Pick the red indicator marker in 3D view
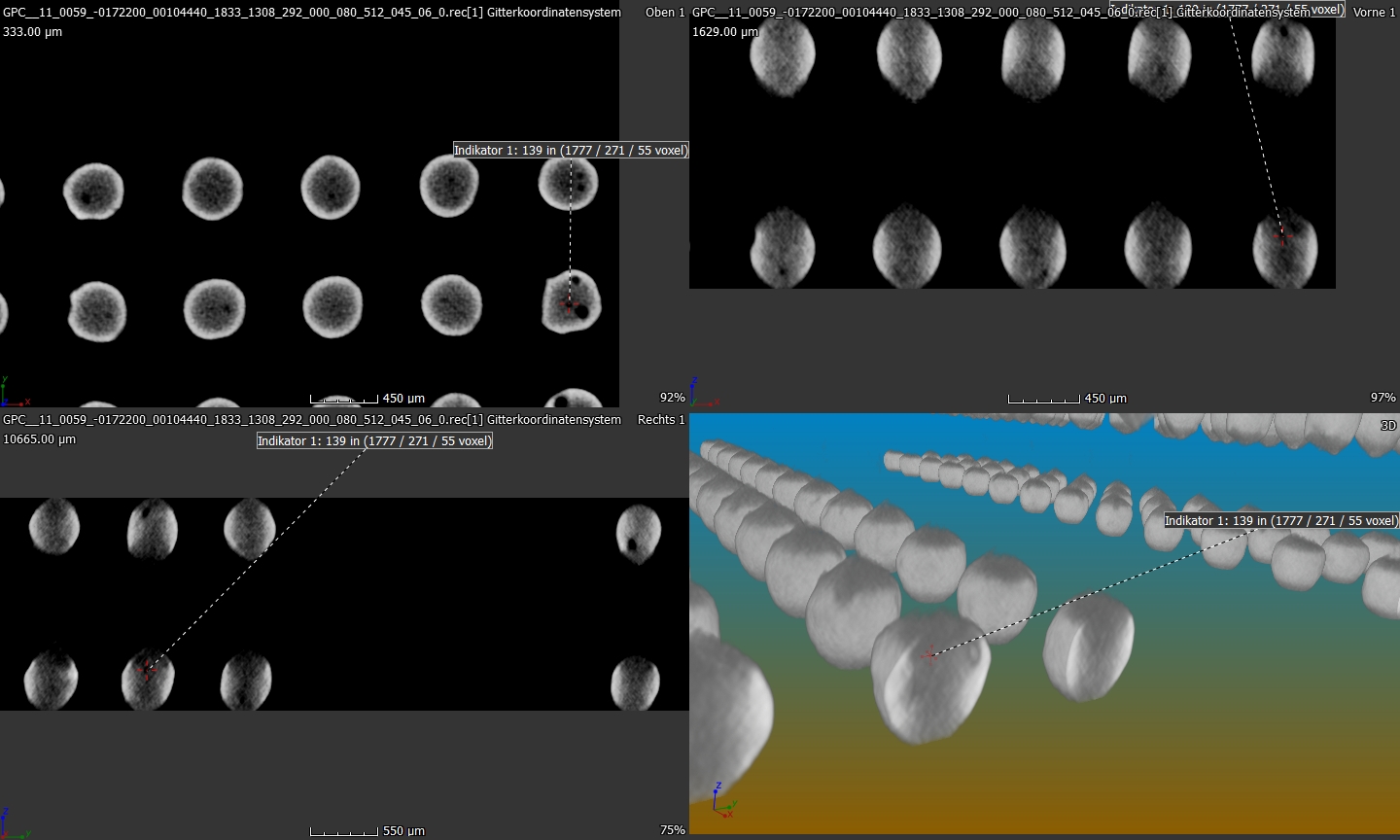Image resolution: width=1400 pixels, height=840 pixels. pyautogui.click(x=930, y=654)
